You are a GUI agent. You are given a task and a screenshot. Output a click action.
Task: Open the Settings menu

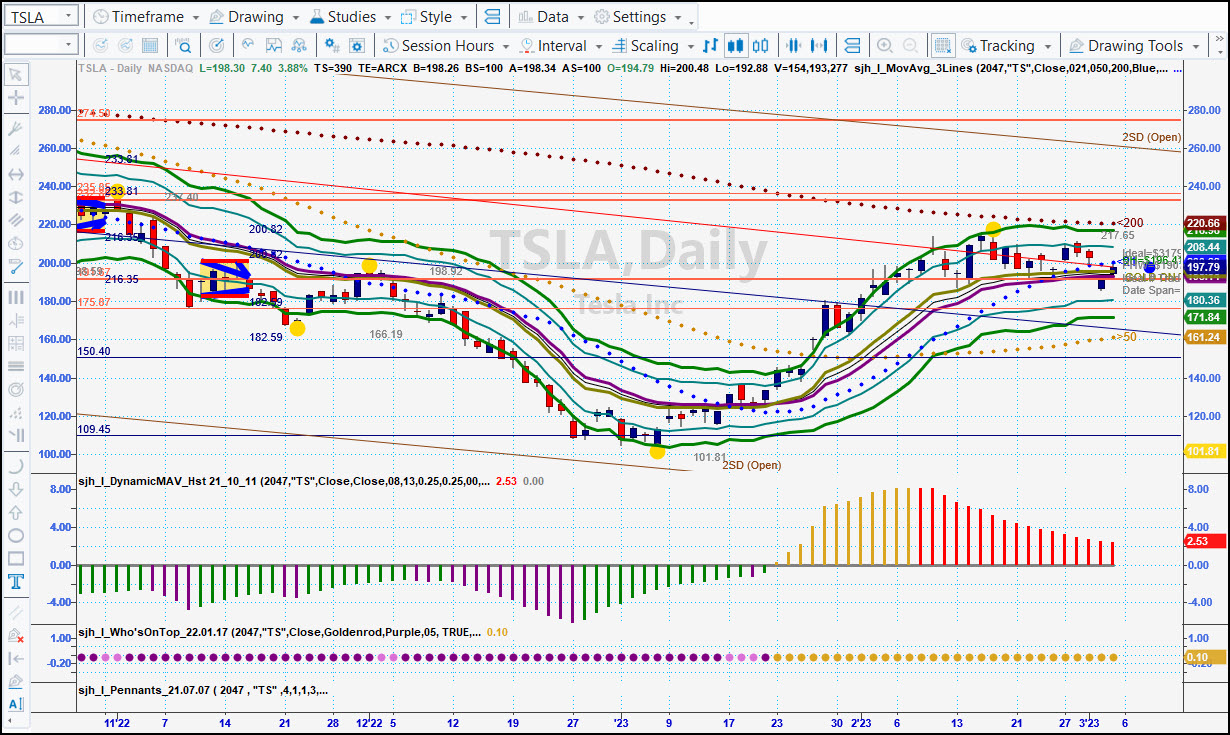click(638, 17)
